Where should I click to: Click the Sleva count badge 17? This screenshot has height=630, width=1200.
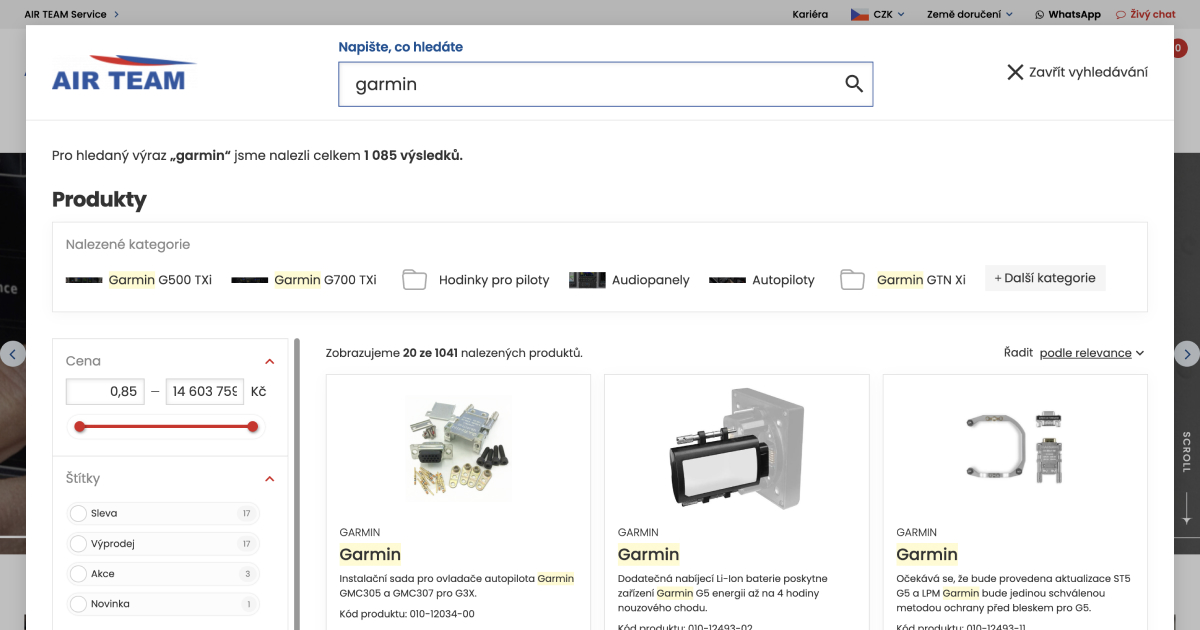tap(246, 514)
